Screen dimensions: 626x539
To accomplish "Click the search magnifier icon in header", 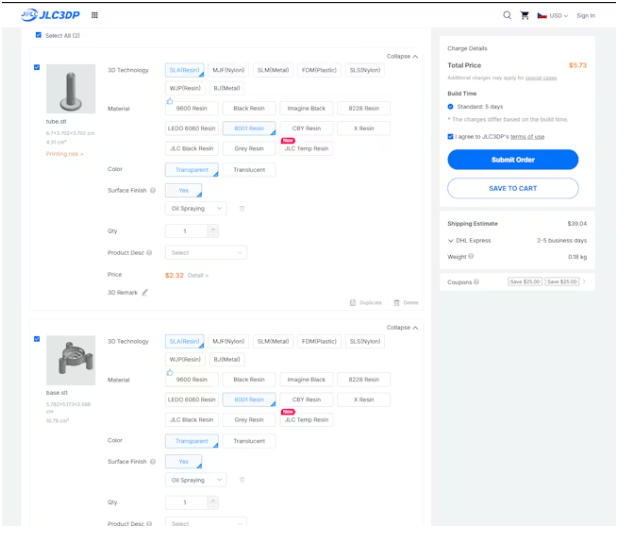I will 507,15.
